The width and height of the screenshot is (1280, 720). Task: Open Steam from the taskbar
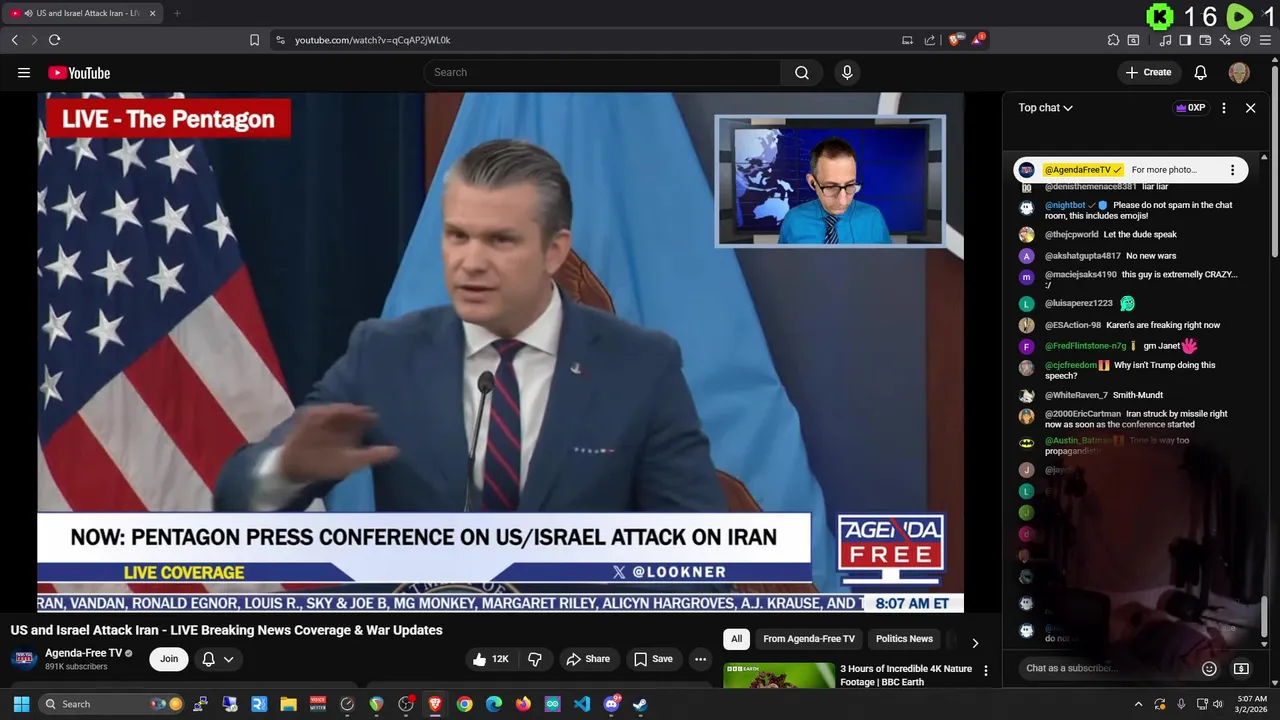[640, 704]
